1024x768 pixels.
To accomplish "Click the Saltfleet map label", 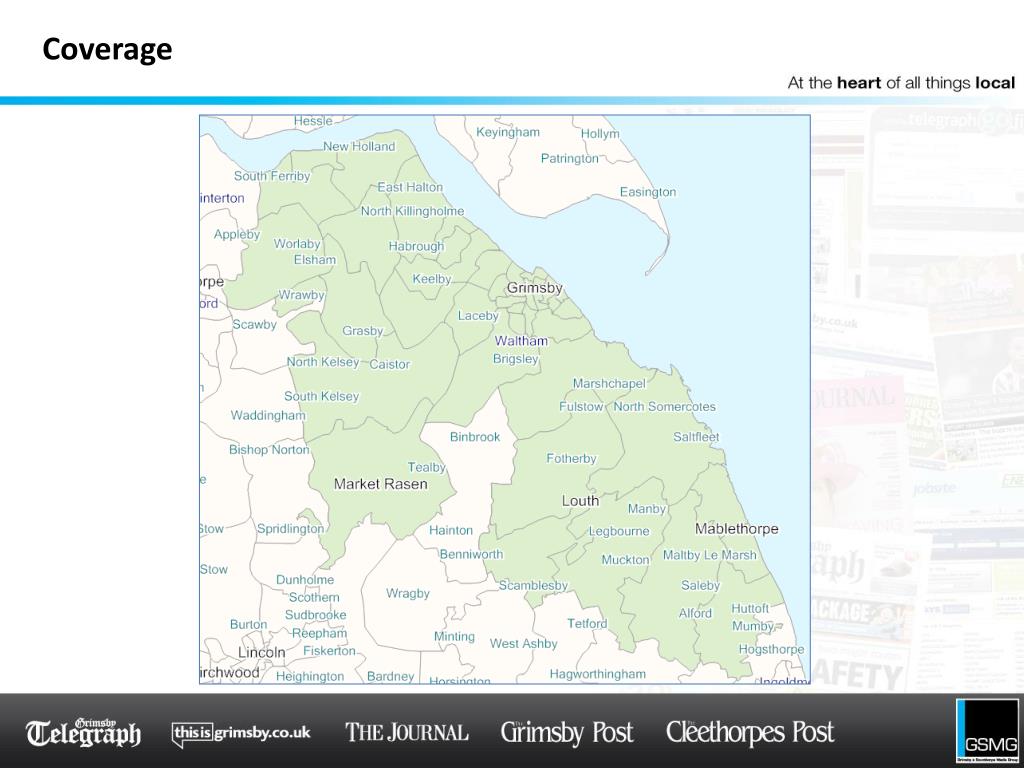I will [x=696, y=437].
